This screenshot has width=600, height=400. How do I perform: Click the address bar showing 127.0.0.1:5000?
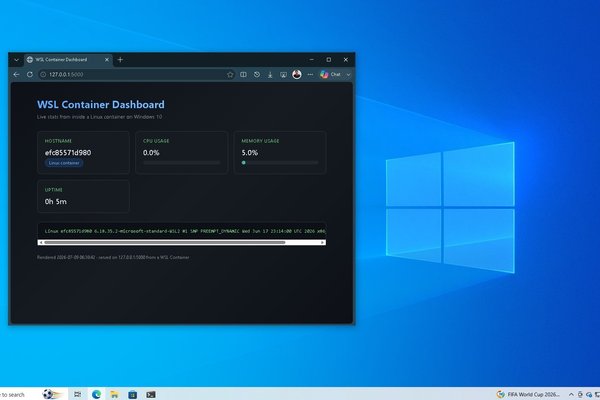(x=136, y=74)
